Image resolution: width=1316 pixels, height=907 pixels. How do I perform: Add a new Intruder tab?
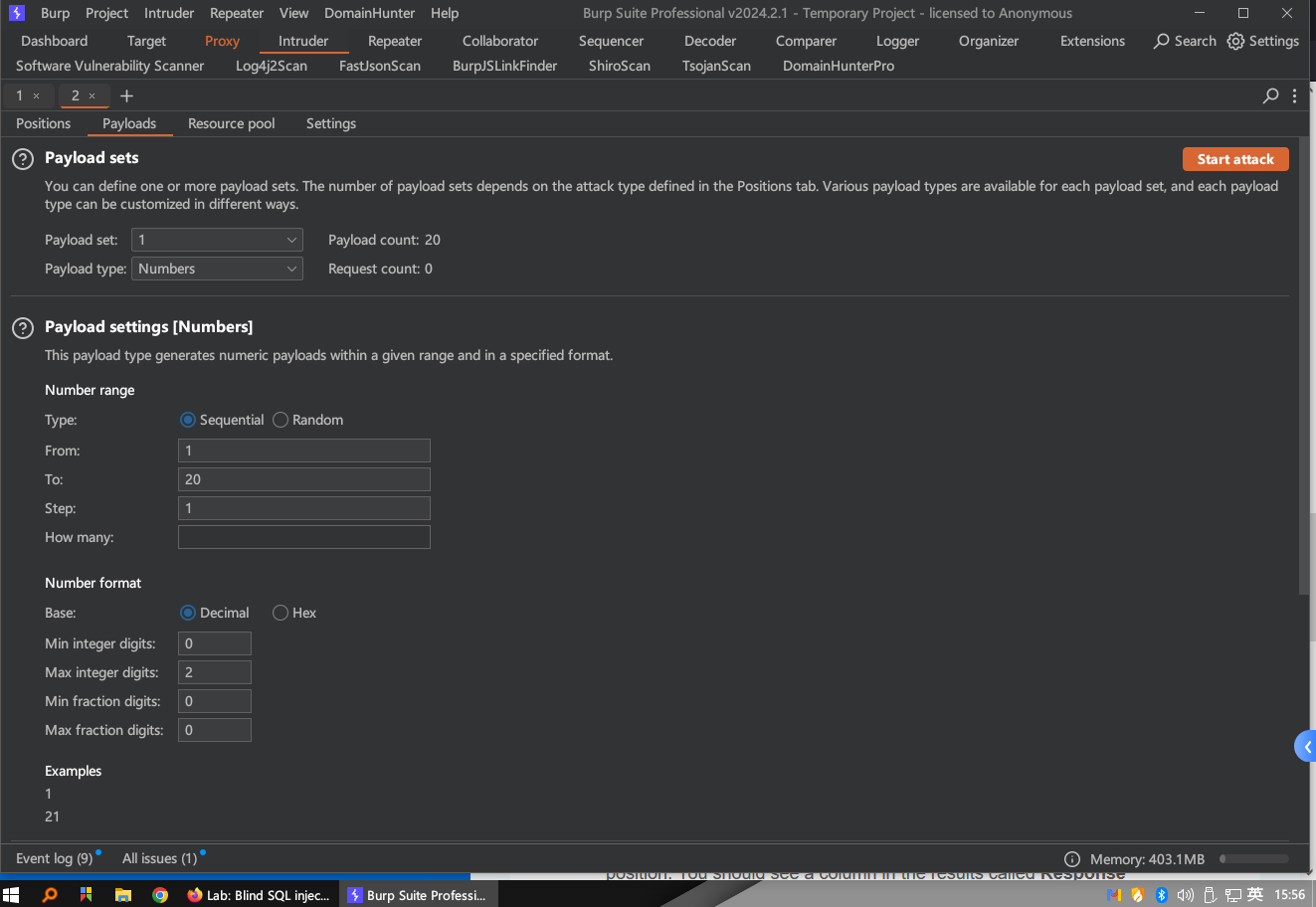click(x=126, y=95)
